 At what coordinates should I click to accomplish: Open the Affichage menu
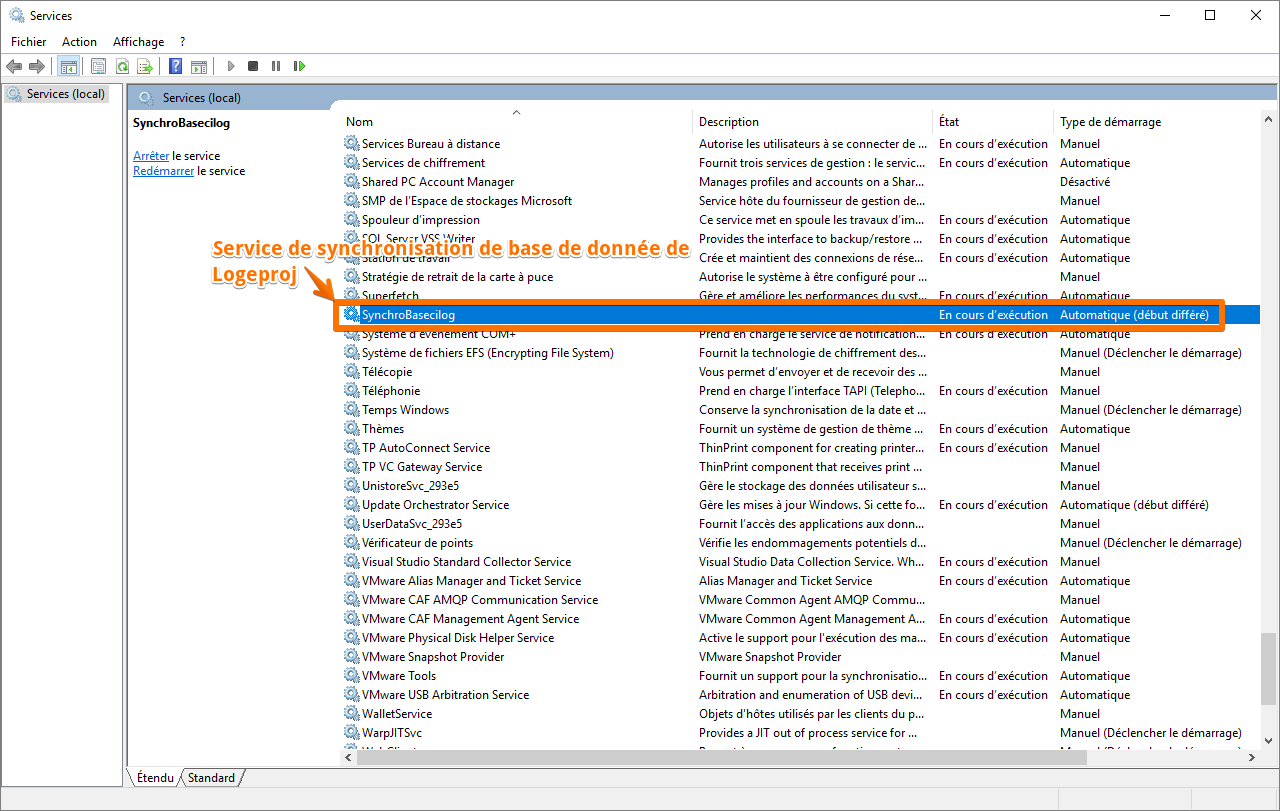click(x=138, y=42)
